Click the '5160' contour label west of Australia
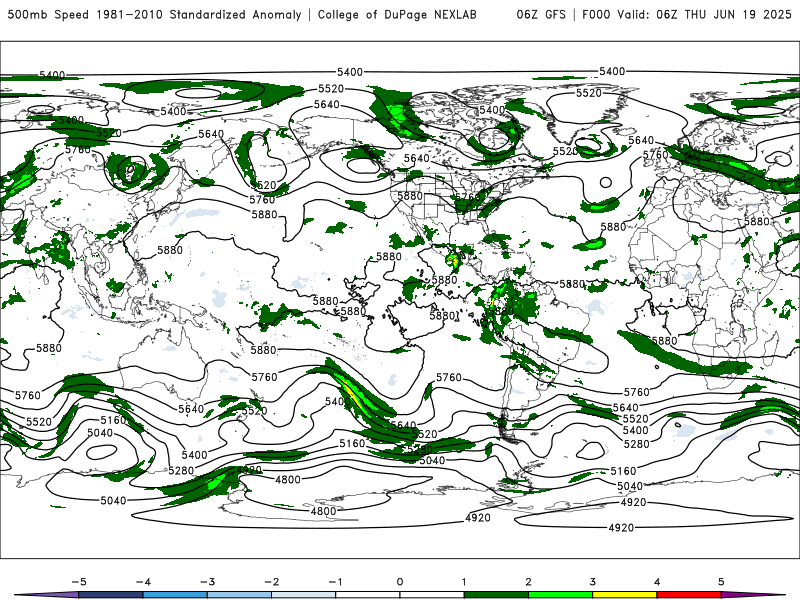Screen dimensions: 800x600 click(x=113, y=420)
